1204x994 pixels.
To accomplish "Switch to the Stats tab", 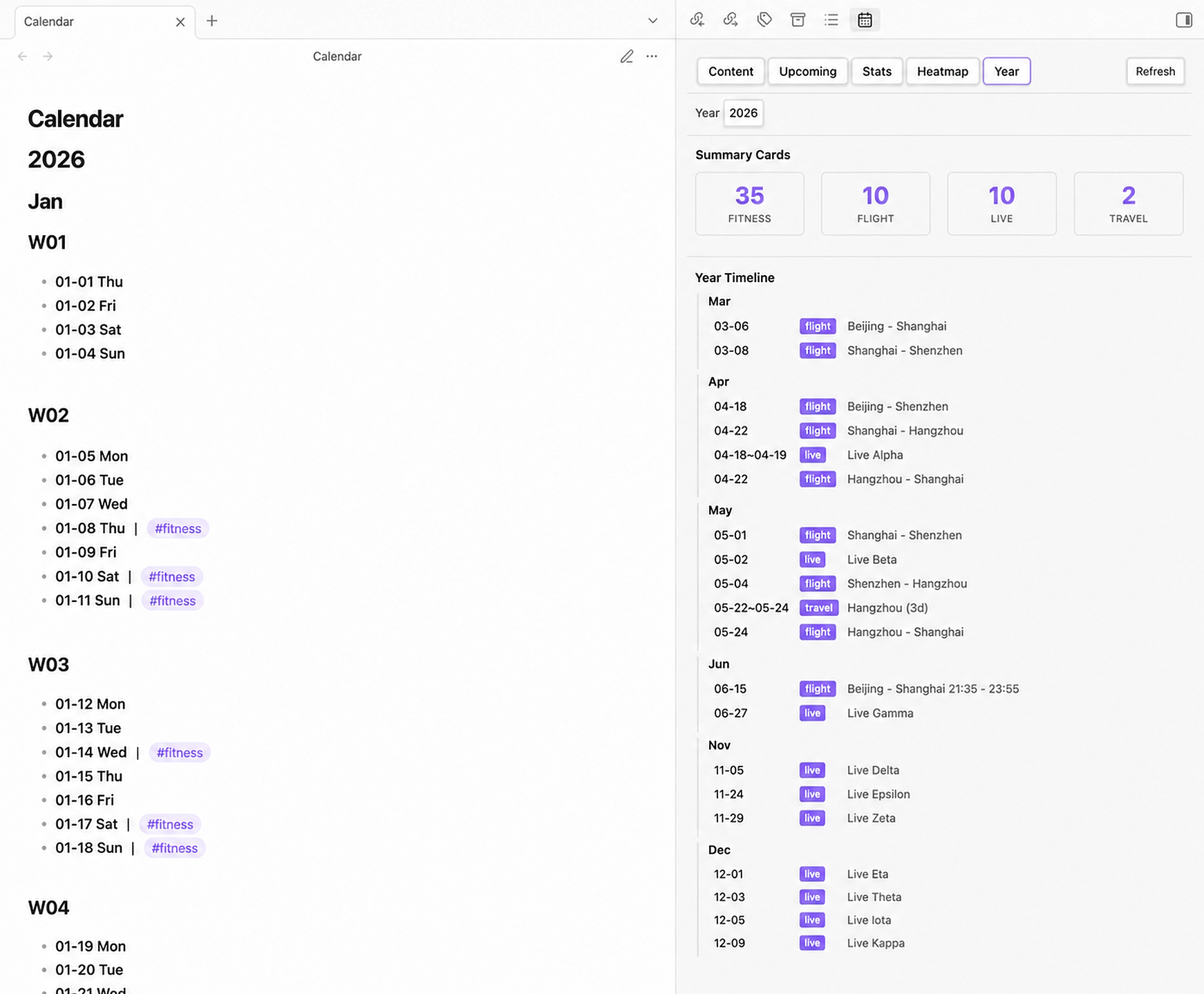I will point(876,71).
